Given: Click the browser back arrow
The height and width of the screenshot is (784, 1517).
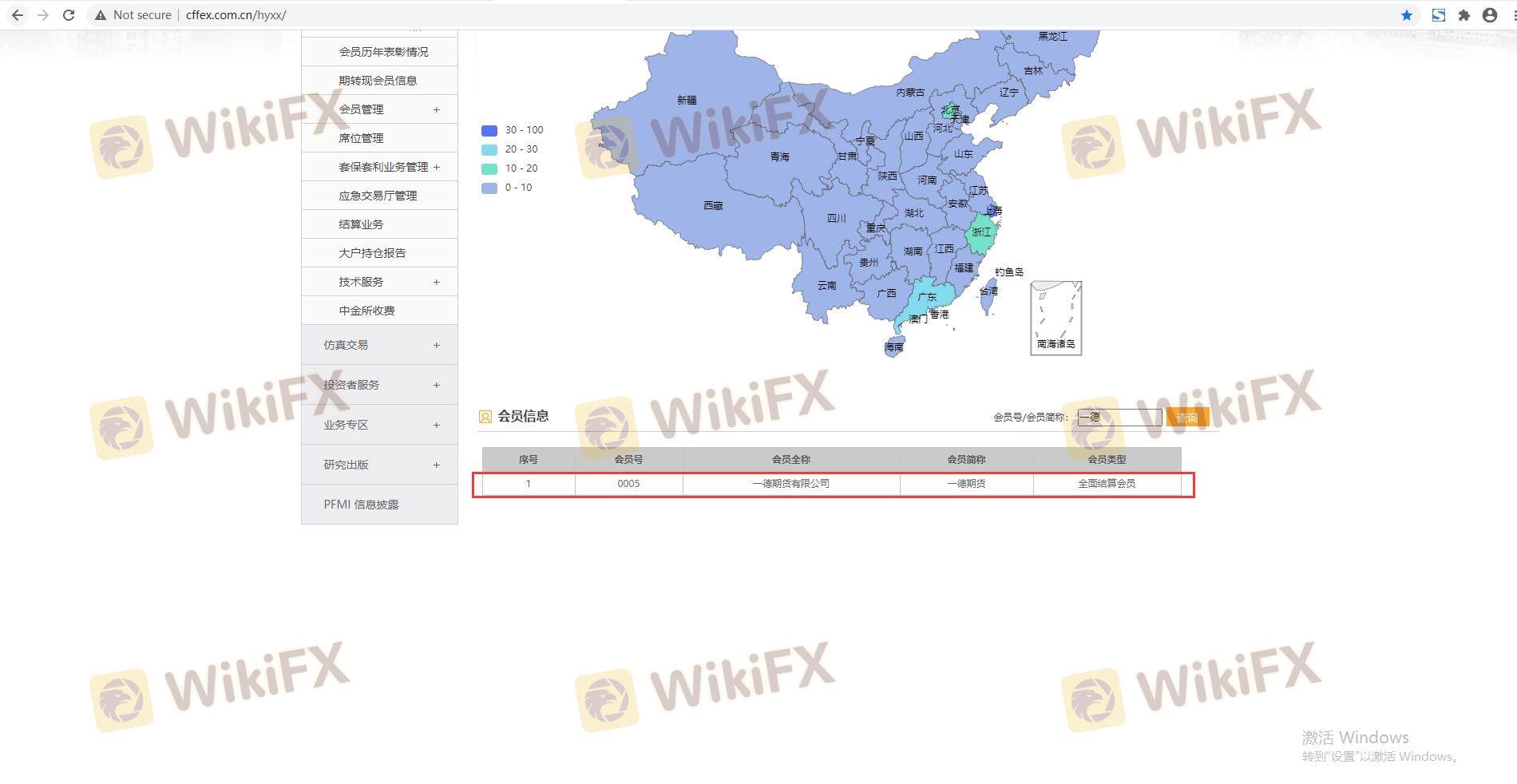Looking at the screenshot, I should (x=17, y=15).
